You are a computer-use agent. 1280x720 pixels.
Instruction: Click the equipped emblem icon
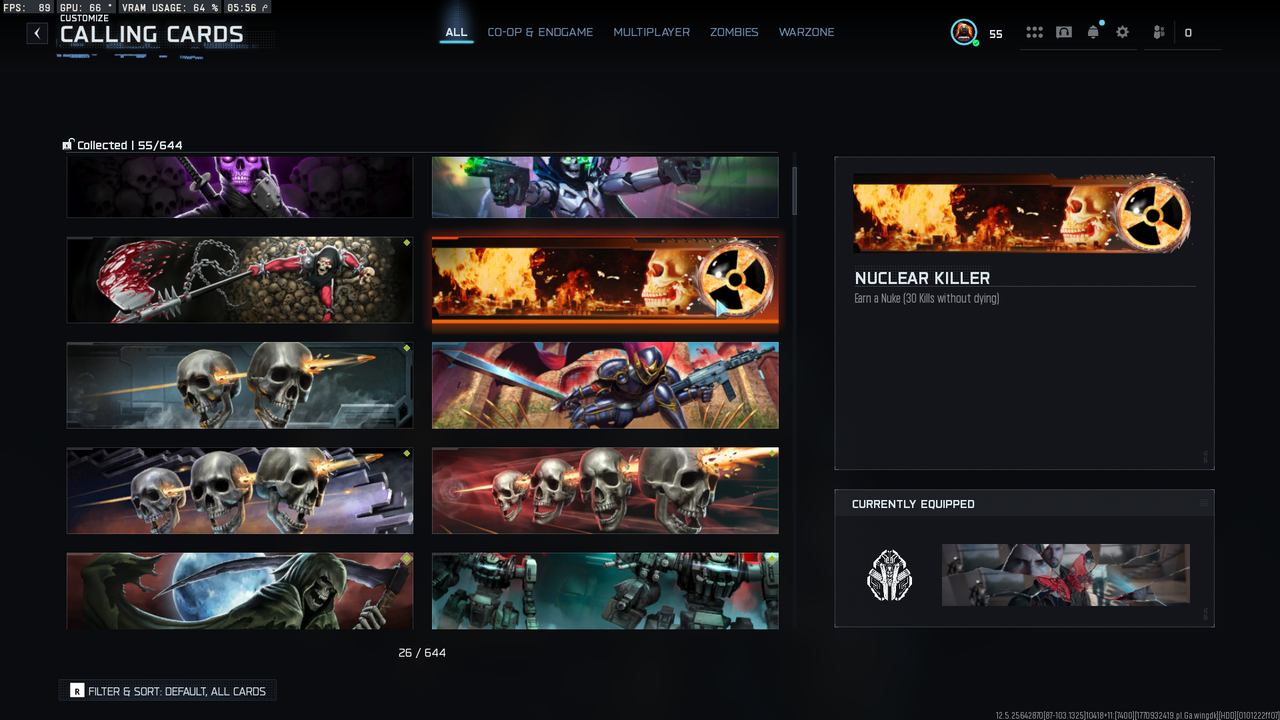888,575
